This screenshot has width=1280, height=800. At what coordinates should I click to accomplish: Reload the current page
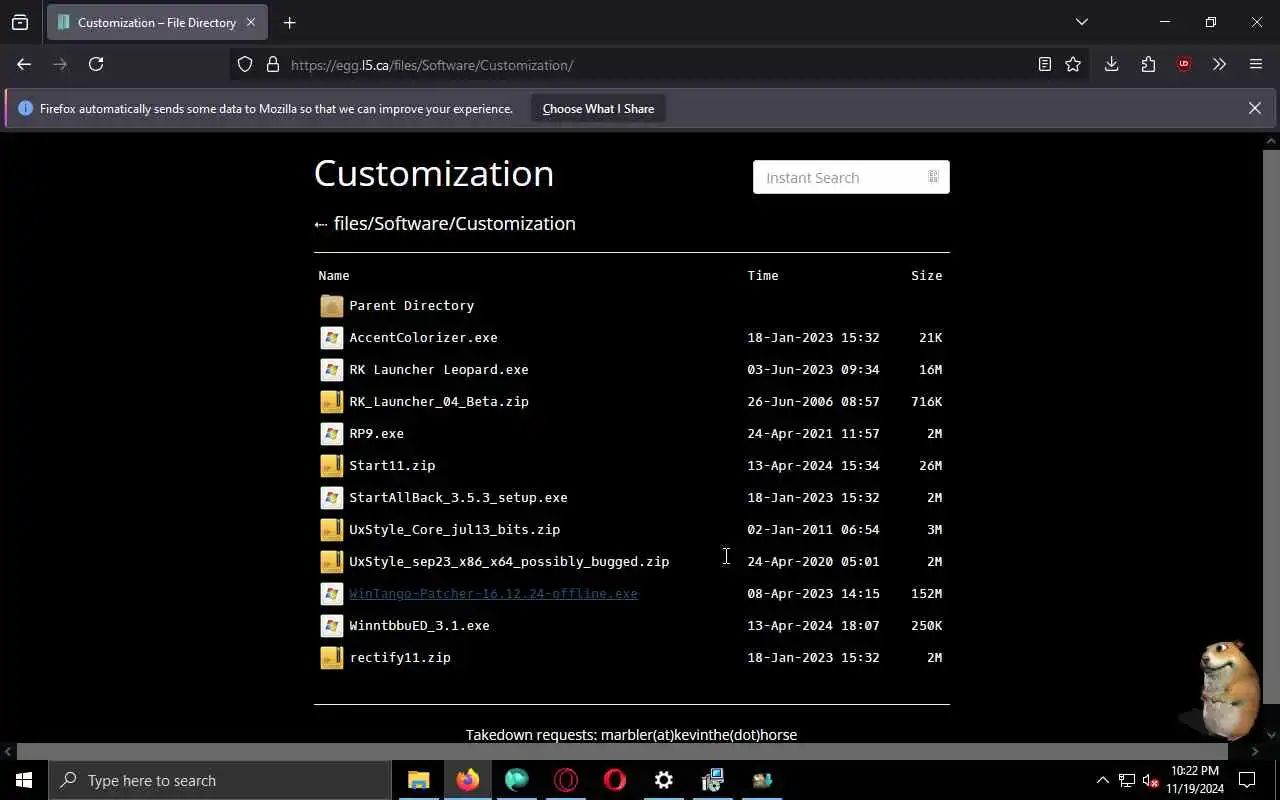pyautogui.click(x=96, y=64)
